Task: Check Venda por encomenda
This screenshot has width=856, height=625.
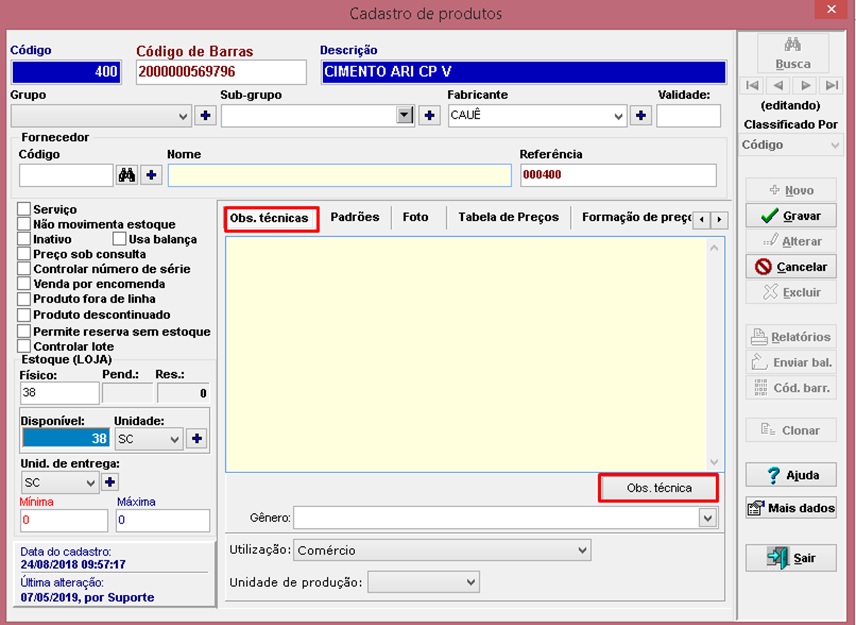Action: click(x=23, y=284)
